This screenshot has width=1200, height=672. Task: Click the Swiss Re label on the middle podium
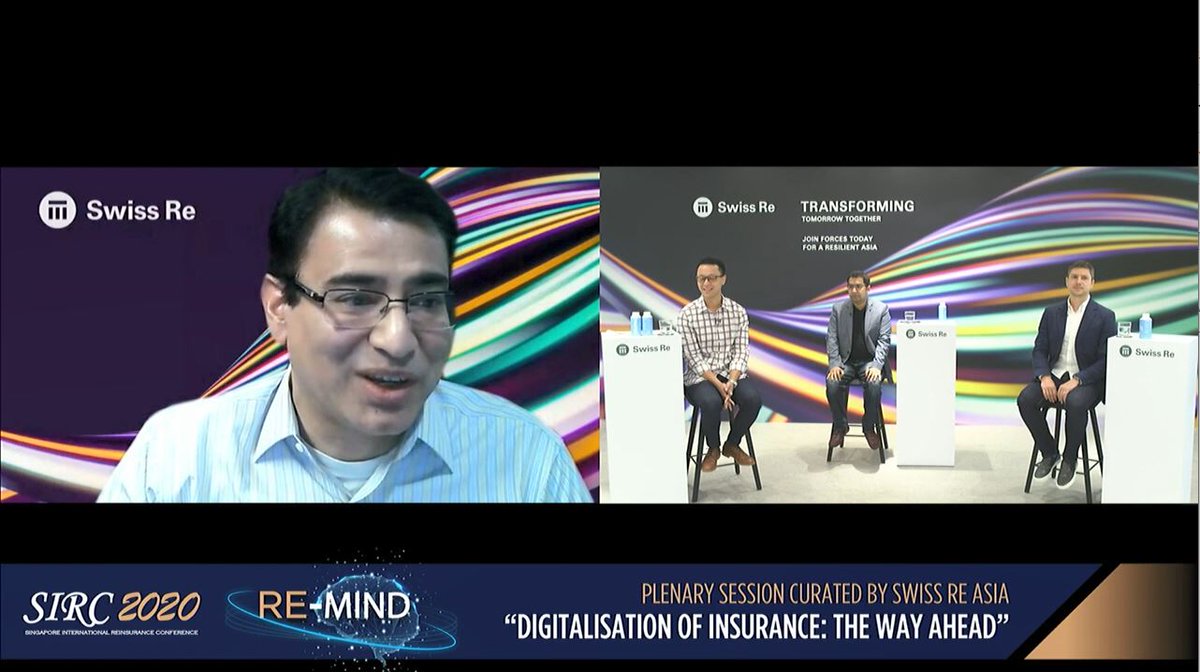(927, 334)
